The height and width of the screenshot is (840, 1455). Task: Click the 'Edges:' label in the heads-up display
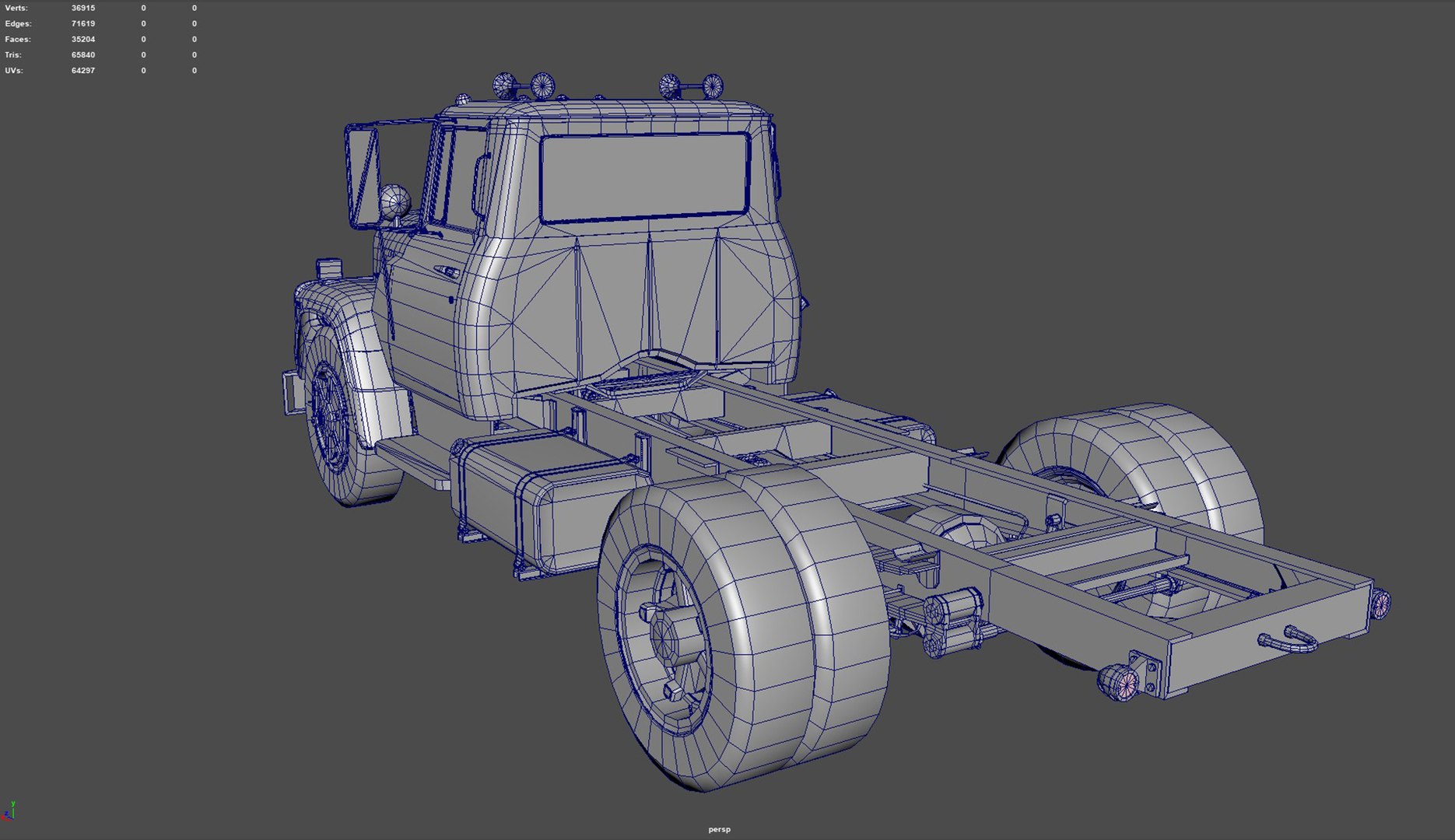(x=18, y=23)
